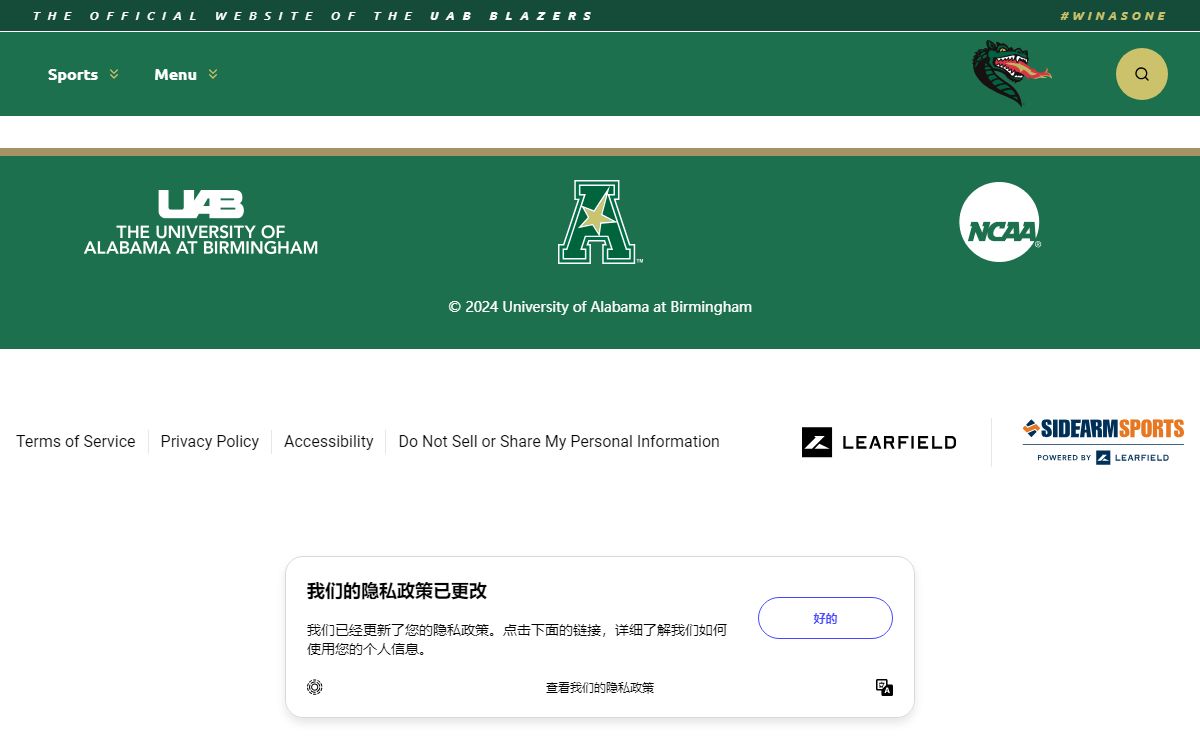Viewport: 1200px width, 740px height.
Task: Click the Sidearm Sports logo
Action: pos(1103,441)
